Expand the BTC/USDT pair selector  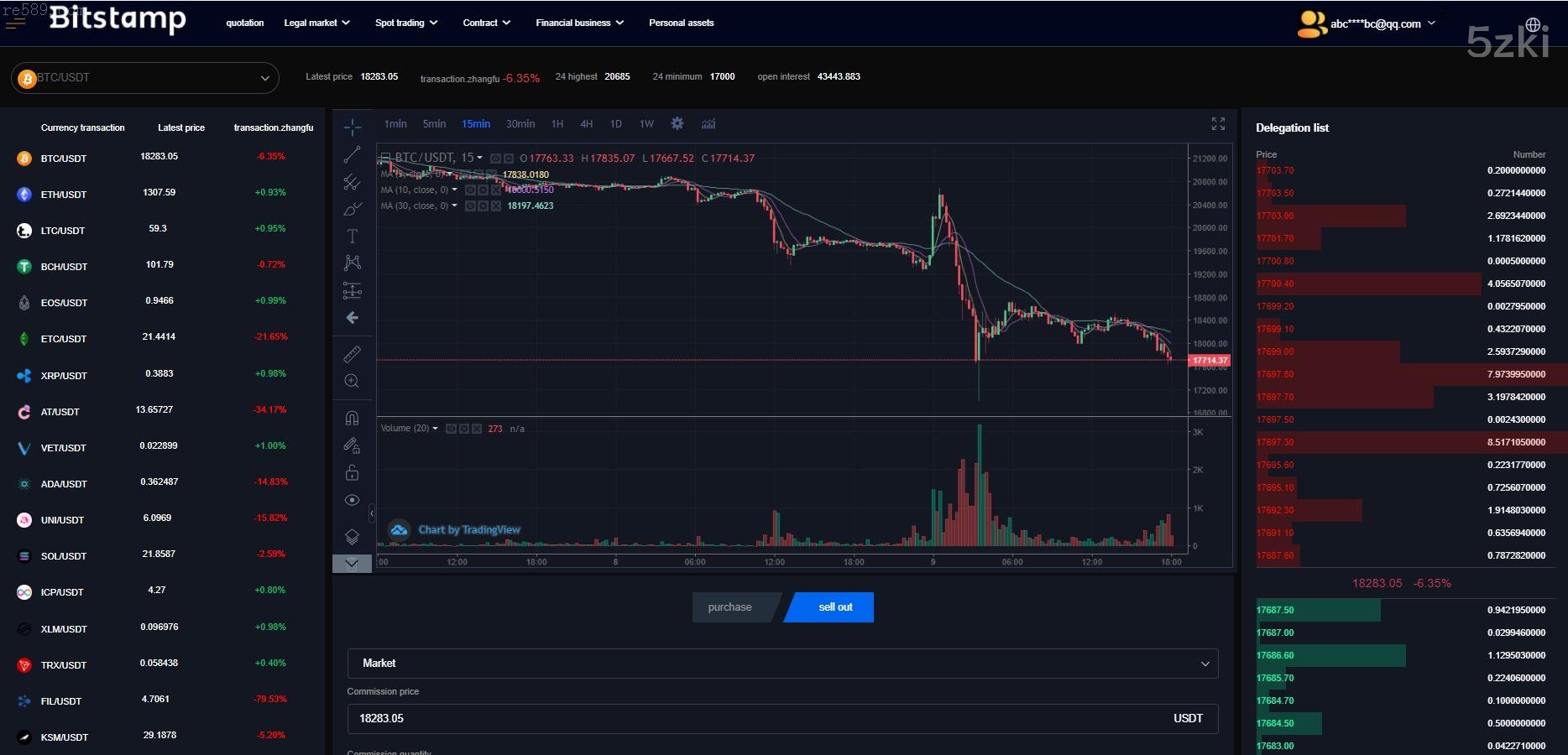pyautogui.click(x=145, y=78)
